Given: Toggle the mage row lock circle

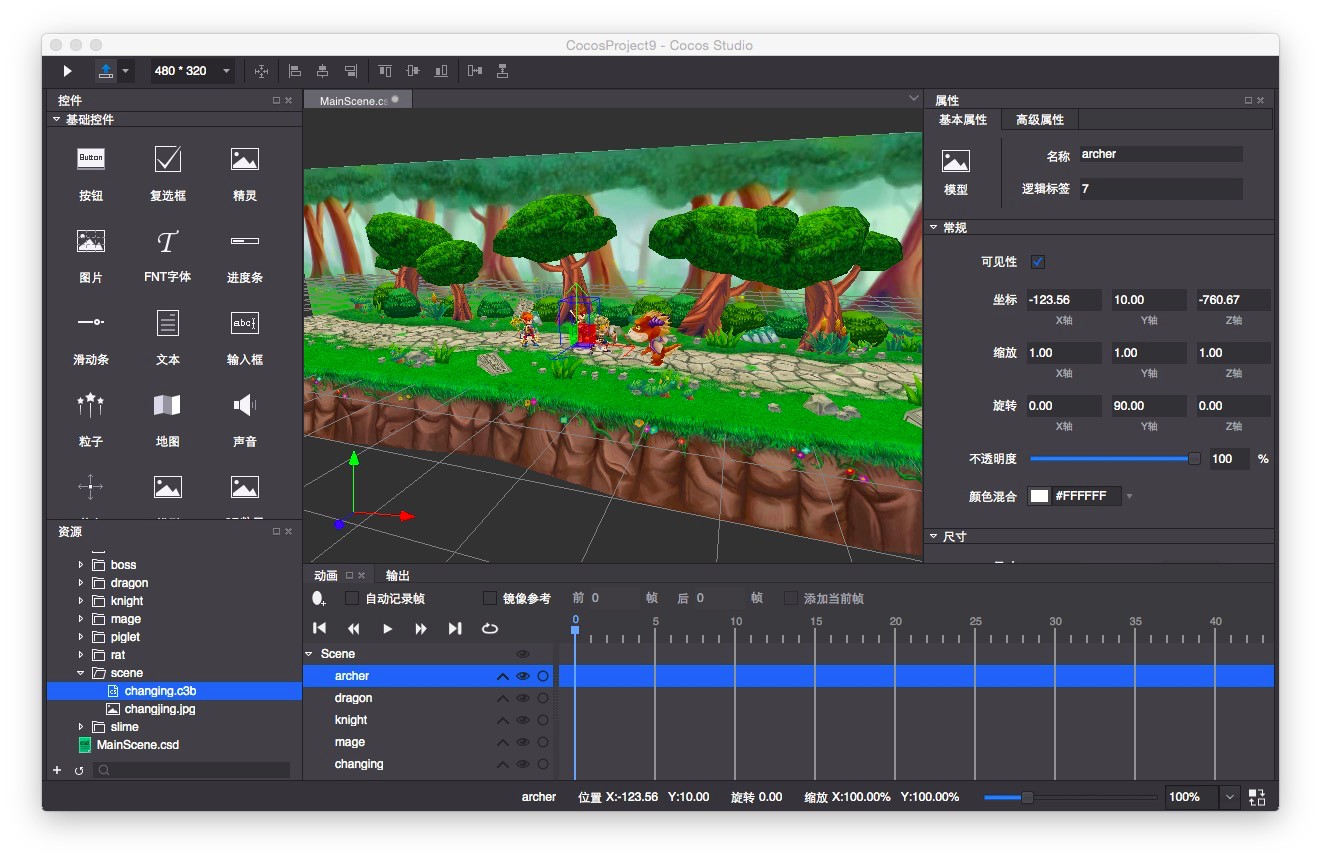Looking at the screenshot, I should point(543,742).
